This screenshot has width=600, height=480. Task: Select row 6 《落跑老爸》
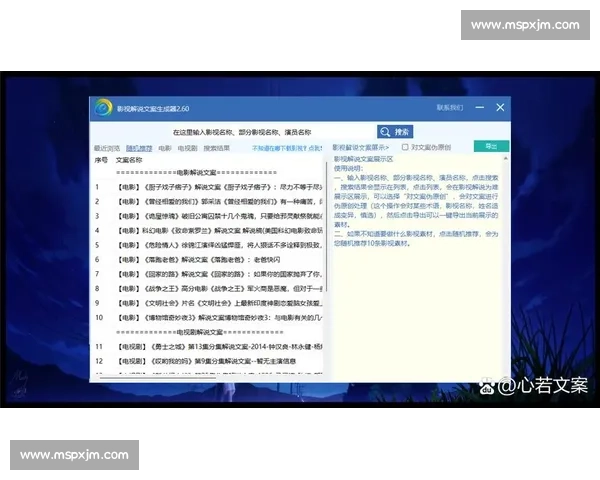tap(208, 260)
